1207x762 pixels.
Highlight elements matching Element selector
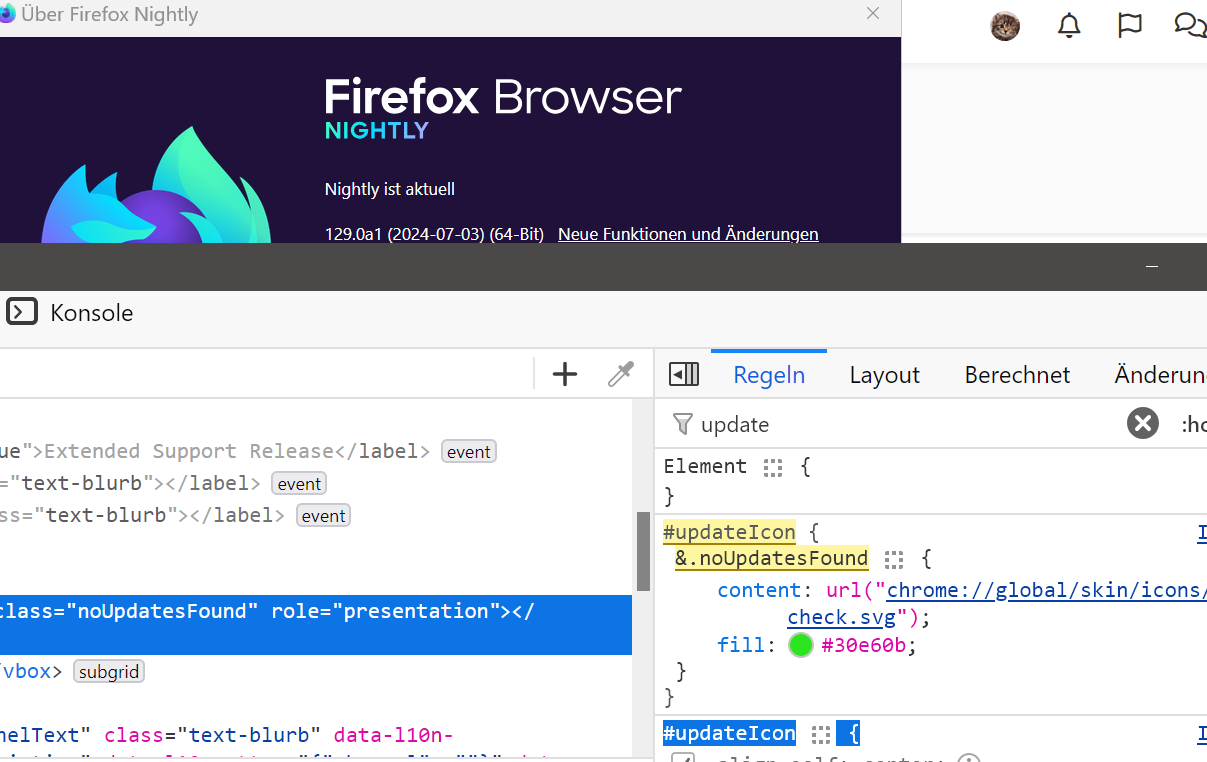coord(772,467)
